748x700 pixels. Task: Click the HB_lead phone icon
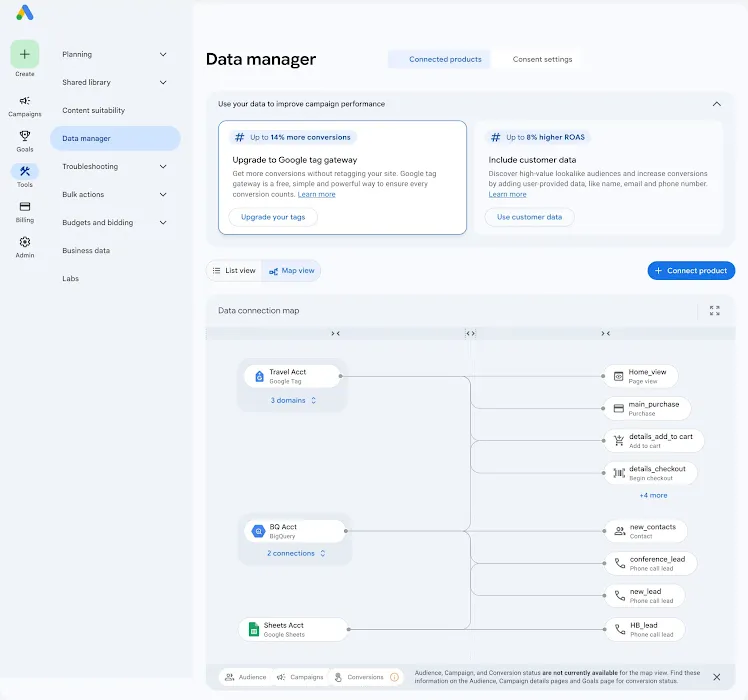pyautogui.click(x=620, y=629)
